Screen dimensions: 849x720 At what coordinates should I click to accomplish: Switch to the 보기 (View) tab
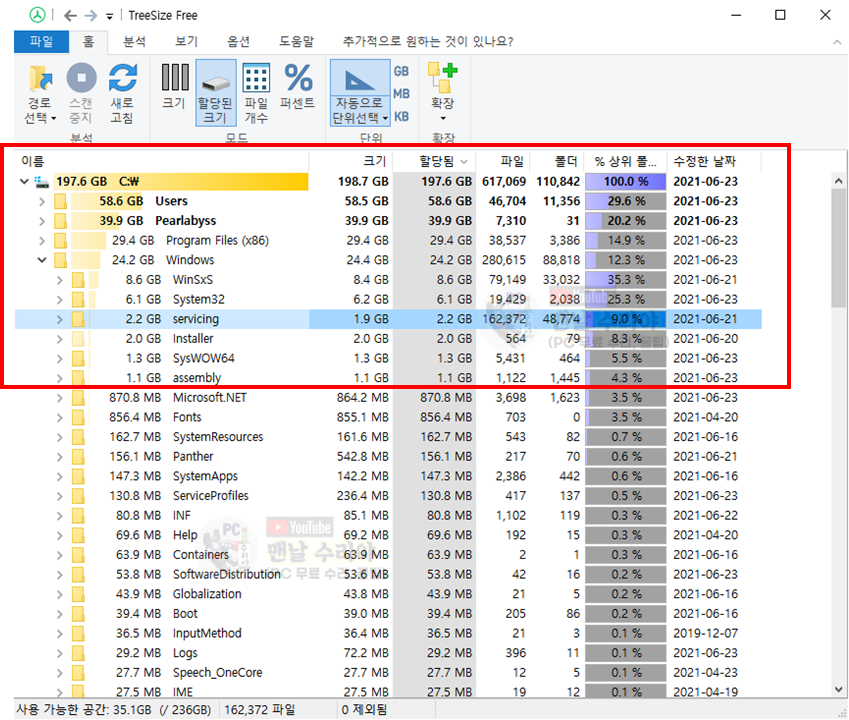point(186,42)
